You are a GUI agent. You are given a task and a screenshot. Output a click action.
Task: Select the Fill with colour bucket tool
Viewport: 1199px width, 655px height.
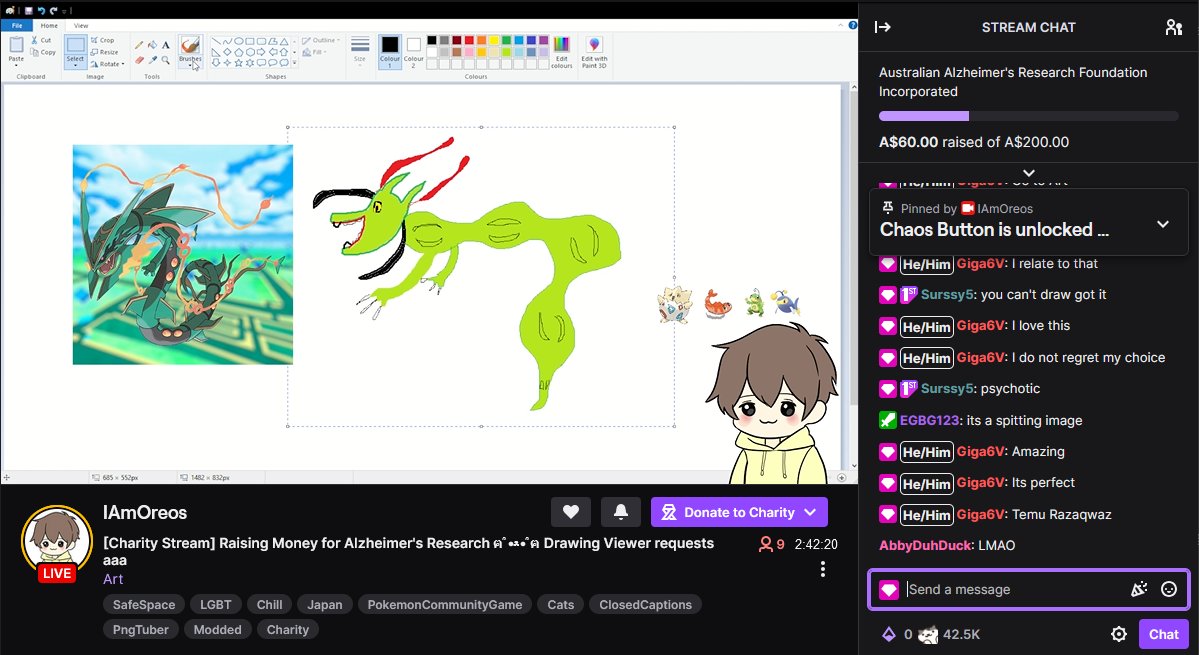click(x=152, y=45)
